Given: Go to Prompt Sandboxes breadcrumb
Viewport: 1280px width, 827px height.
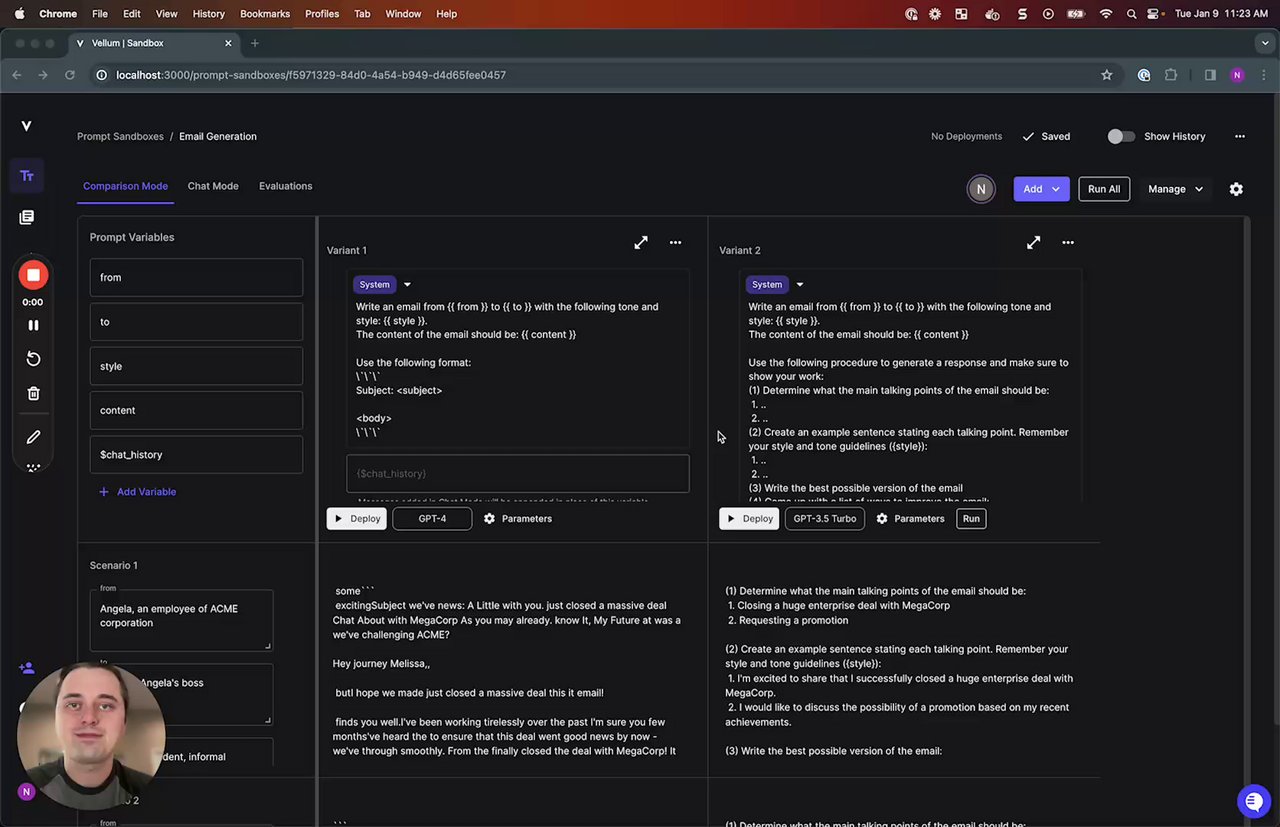Looking at the screenshot, I should [120, 136].
